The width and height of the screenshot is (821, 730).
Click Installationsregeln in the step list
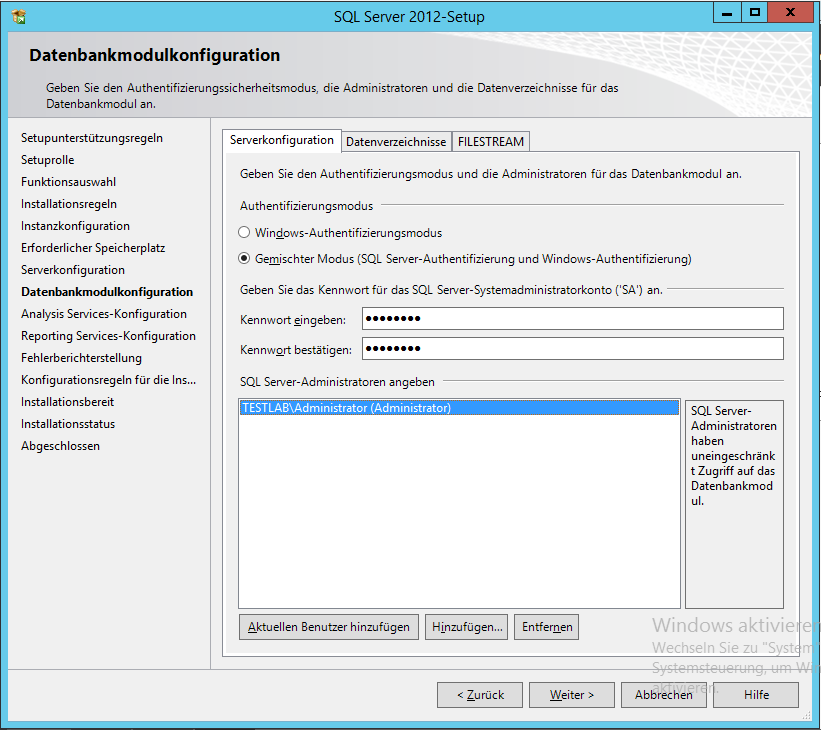click(x=69, y=204)
